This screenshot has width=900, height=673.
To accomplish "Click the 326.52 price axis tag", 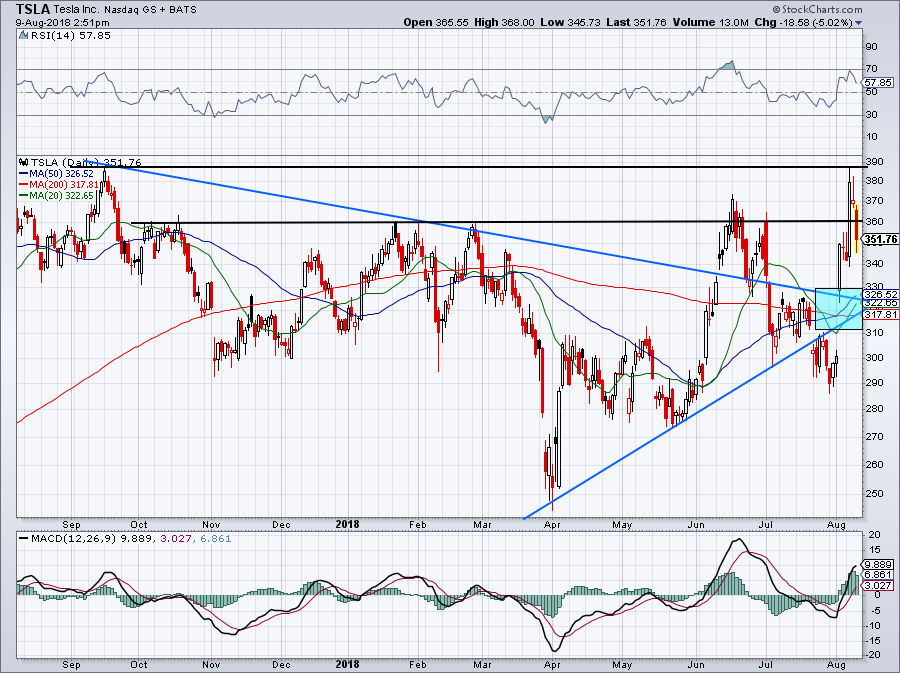I will pos(880,294).
